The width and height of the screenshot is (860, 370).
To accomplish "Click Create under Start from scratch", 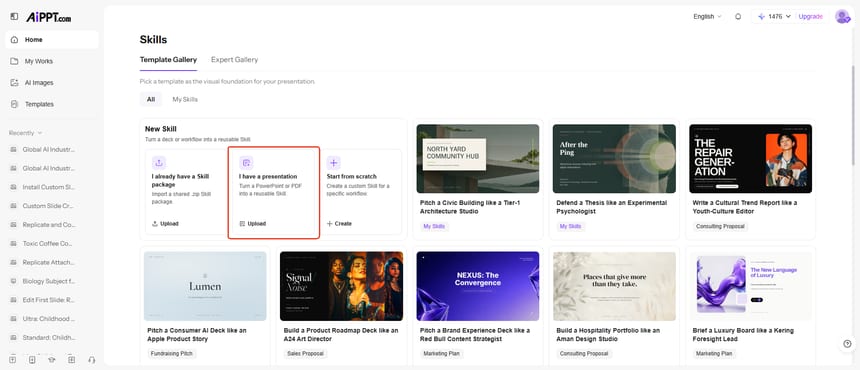I will pyautogui.click(x=339, y=224).
